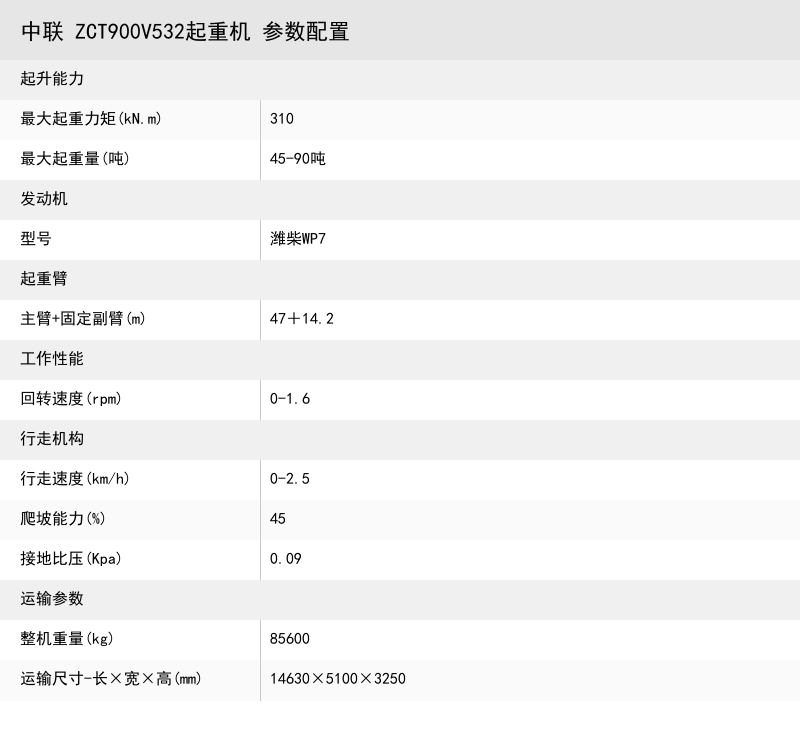Select the value 310 cell
800x740 pixels.
pyautogui.click(x=283, y=119)
